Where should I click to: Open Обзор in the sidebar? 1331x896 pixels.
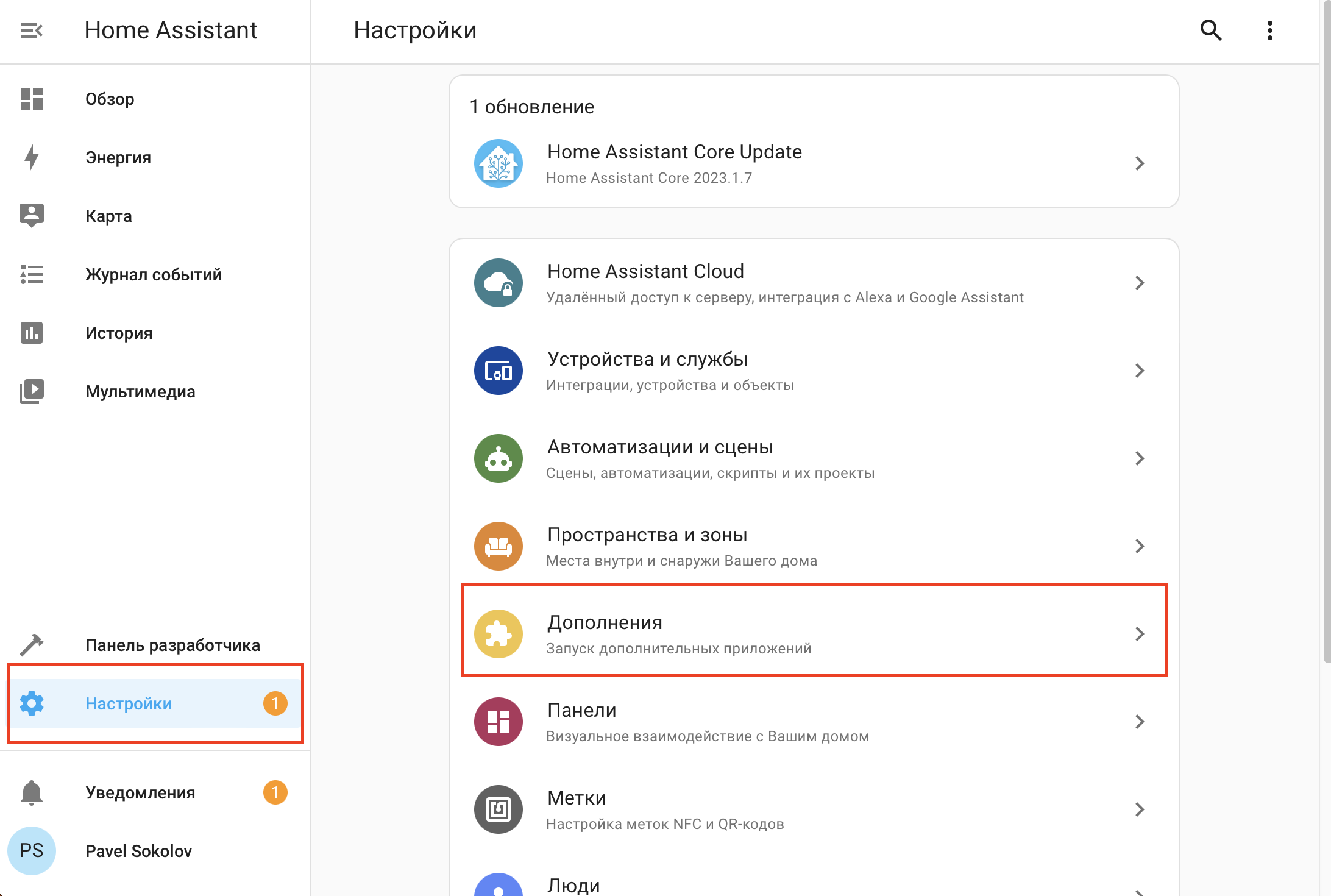(110, 99)
